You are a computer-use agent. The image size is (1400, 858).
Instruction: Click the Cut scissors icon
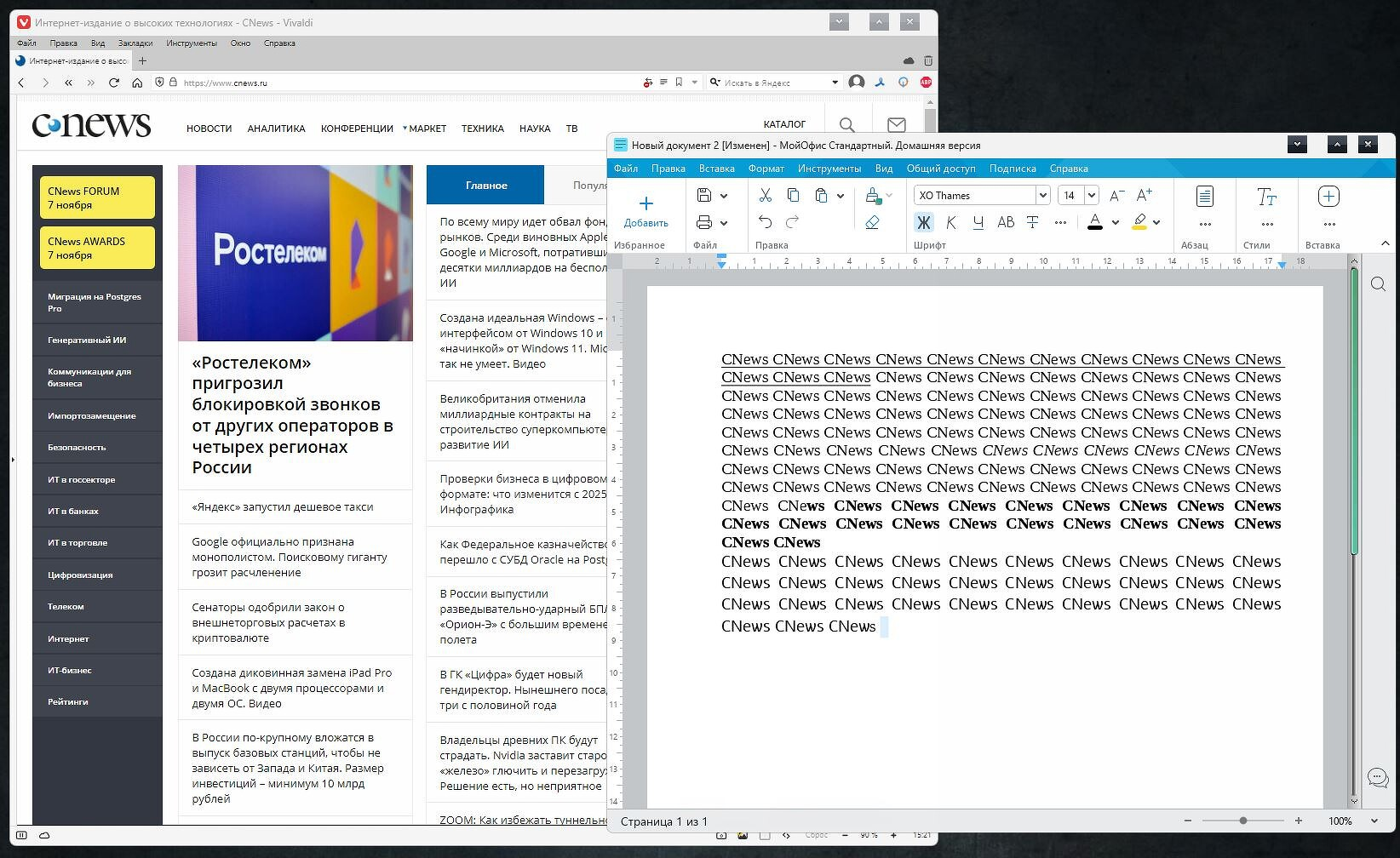pyautogui.click(x=765, y=195)
